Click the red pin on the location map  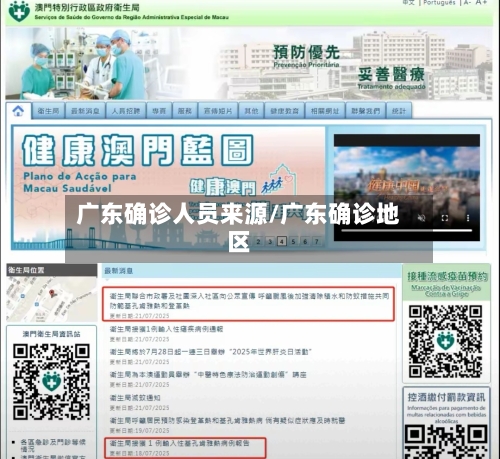[x=52, y=294]
